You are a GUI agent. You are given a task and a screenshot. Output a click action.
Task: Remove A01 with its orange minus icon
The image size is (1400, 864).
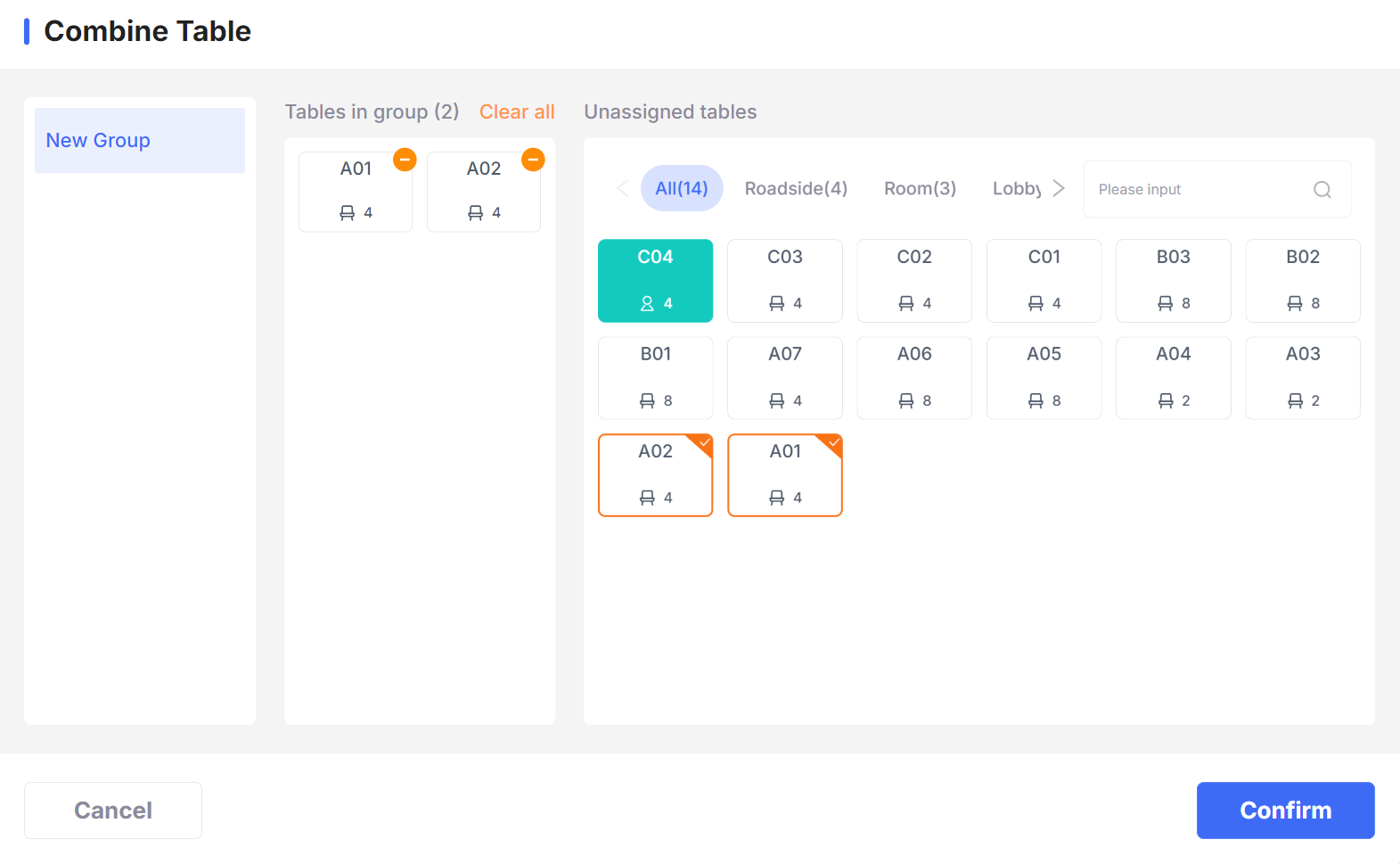[x=405, y=160]
